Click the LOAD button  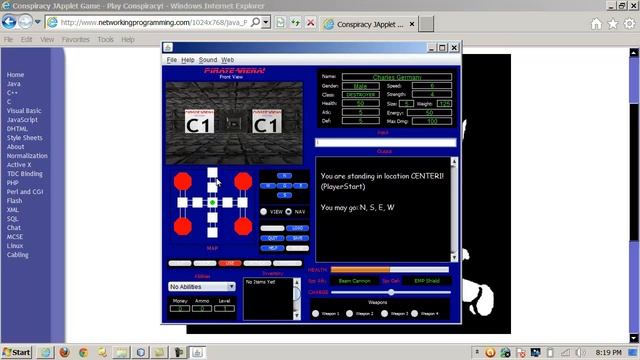[x=298, y=228]
